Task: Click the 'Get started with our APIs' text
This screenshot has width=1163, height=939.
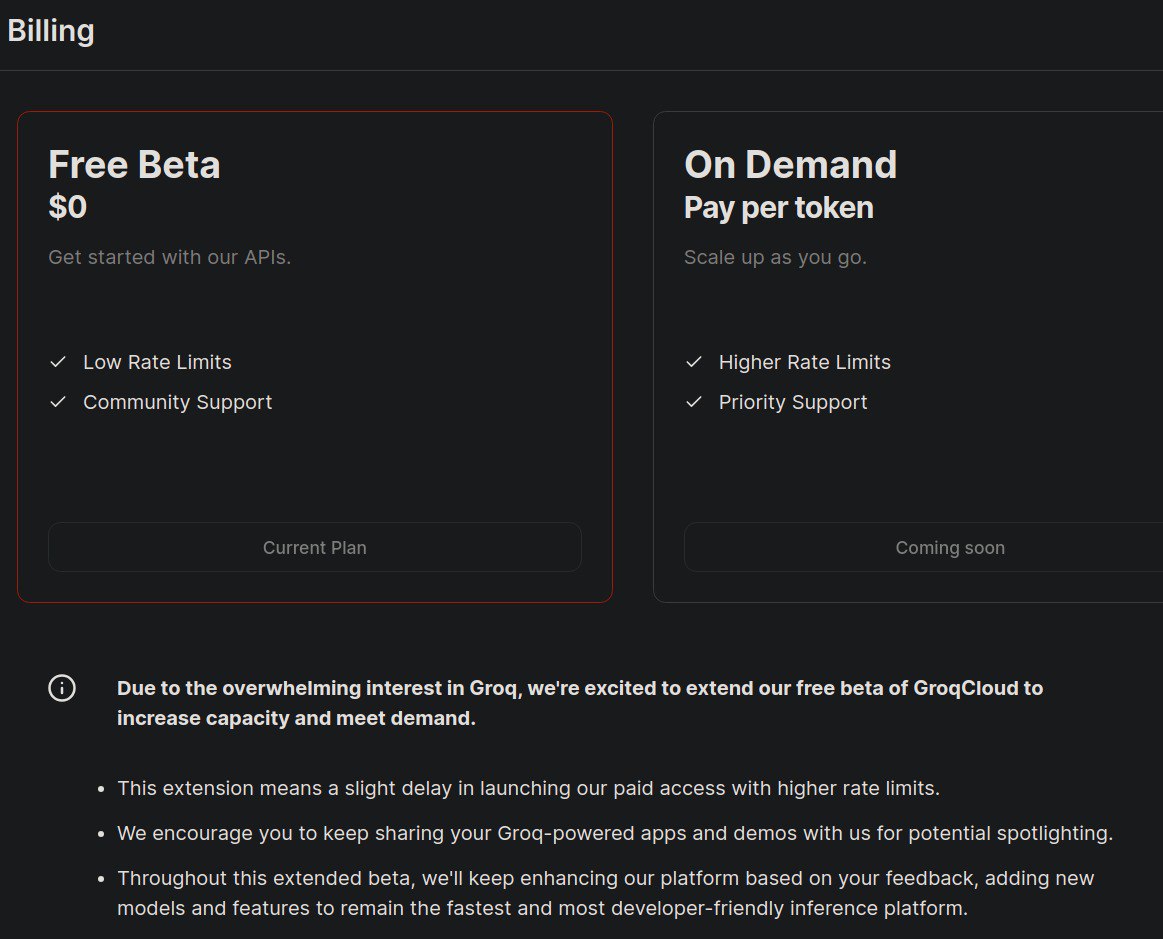Action: coord(170,257)
